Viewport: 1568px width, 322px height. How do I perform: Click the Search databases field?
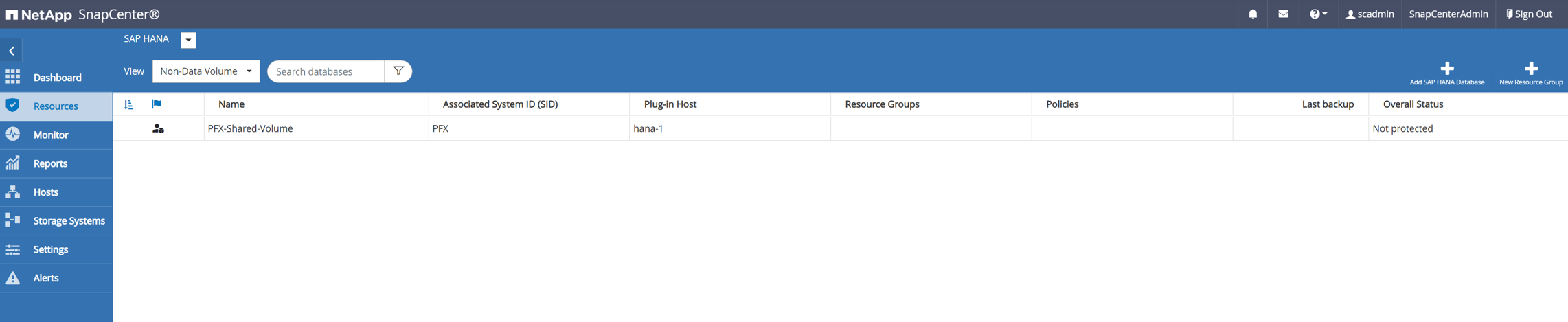click(x=326, y=71)
